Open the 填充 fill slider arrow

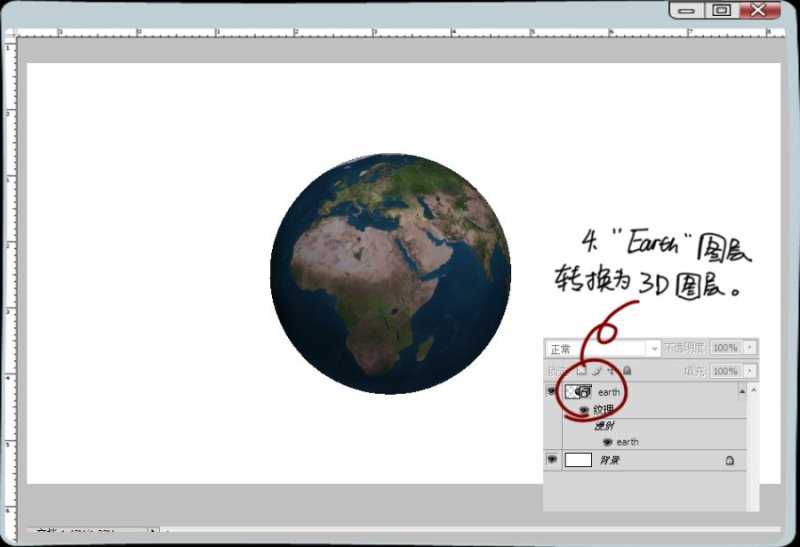pyautogui.click(x=750, y=371)
